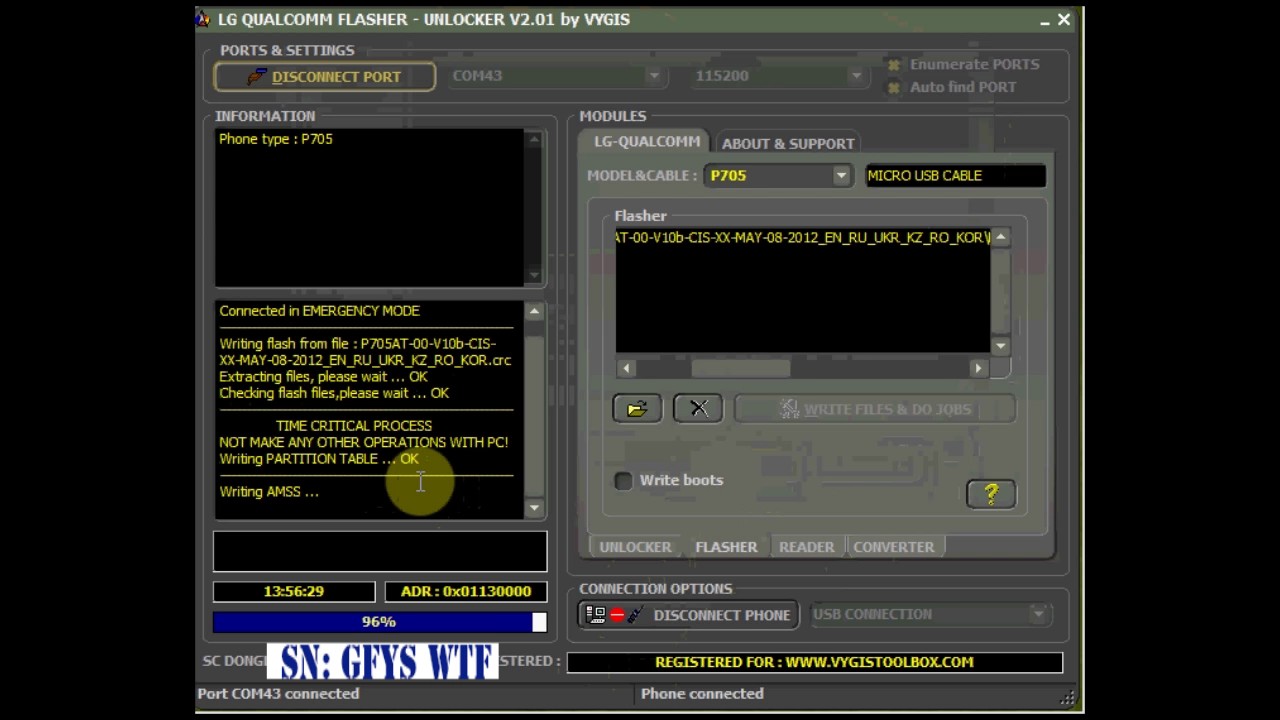Click WRITE FILES & DO JOBS button
1280x720 pixels.
tap(875, 409)
